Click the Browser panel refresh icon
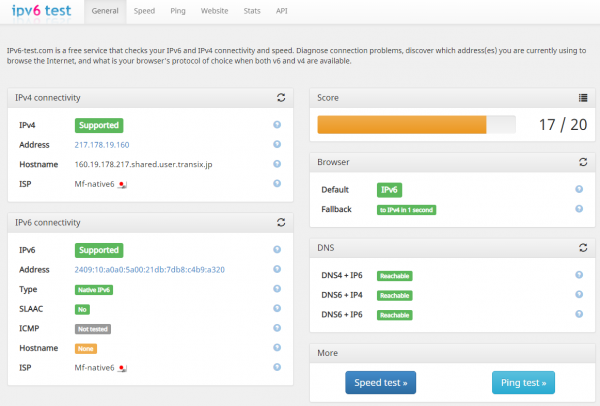The width and height of the screenshot is (600, 406). point(582,161)
